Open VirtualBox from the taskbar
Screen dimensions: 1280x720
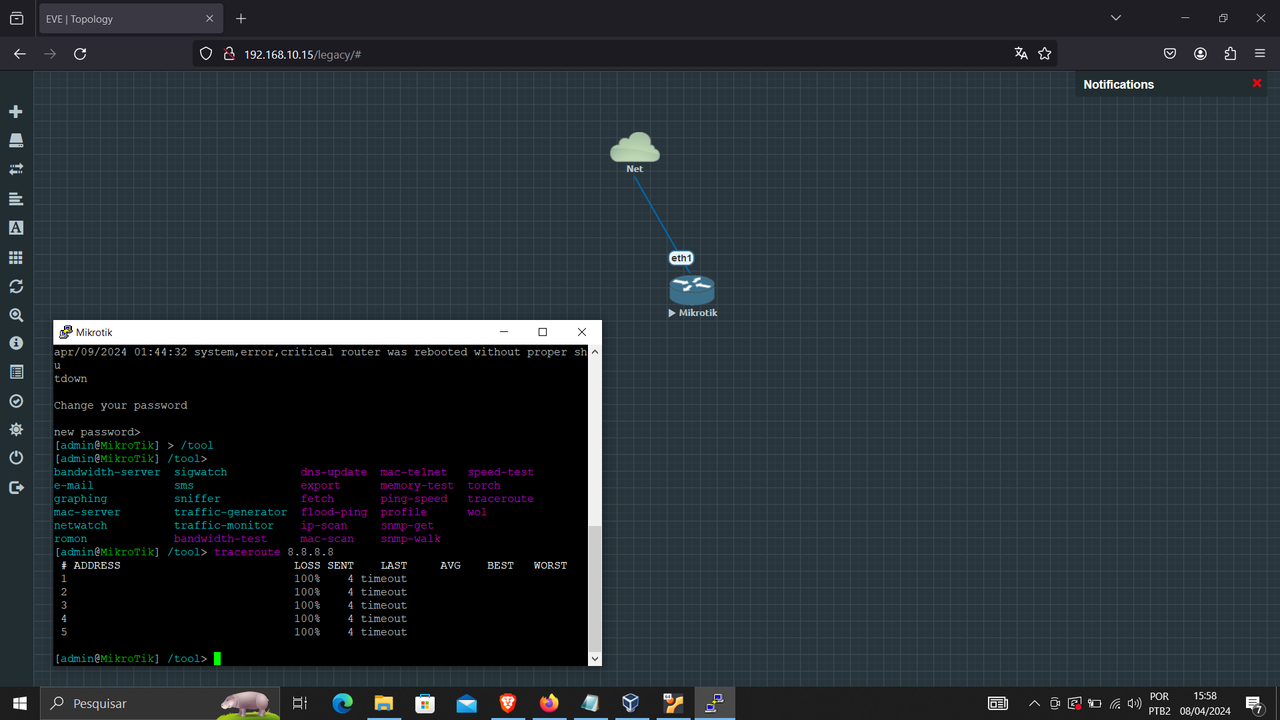630,703
